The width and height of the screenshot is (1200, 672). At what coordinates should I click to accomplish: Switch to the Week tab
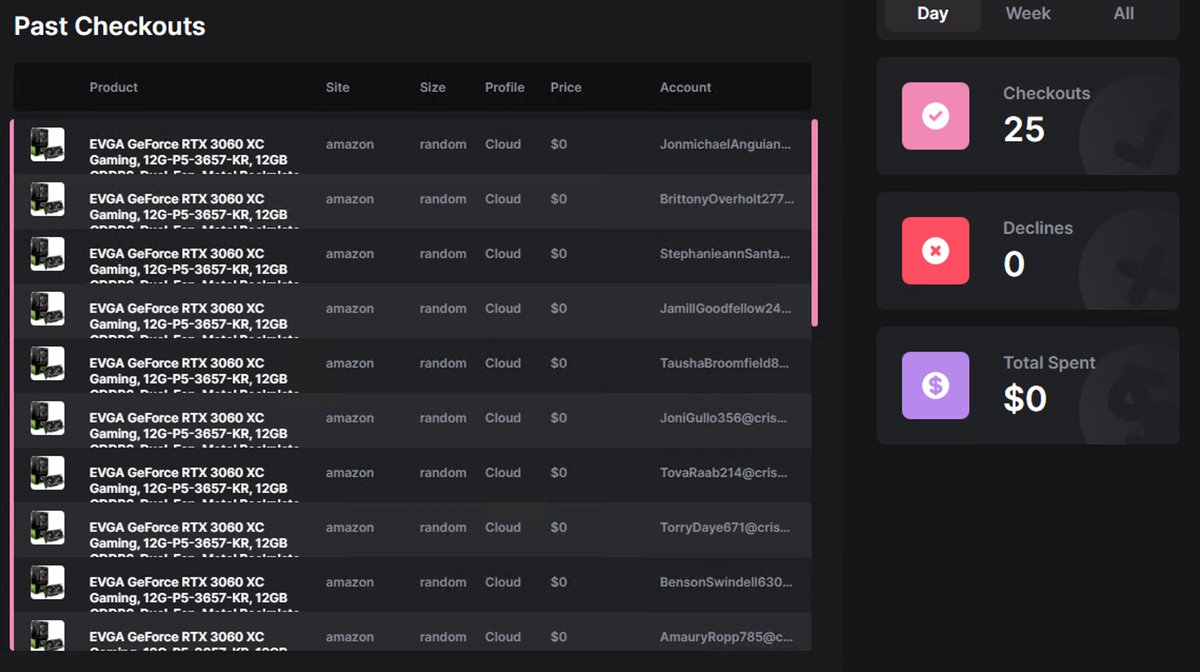point(1028,14)
